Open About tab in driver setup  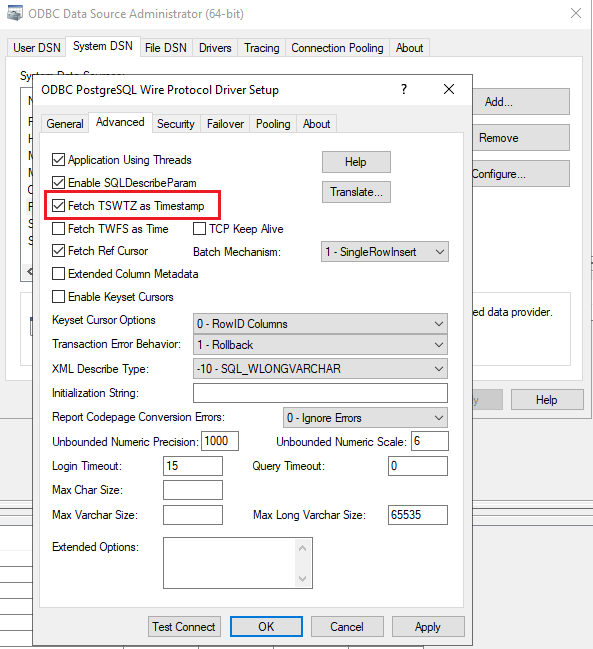317,124
